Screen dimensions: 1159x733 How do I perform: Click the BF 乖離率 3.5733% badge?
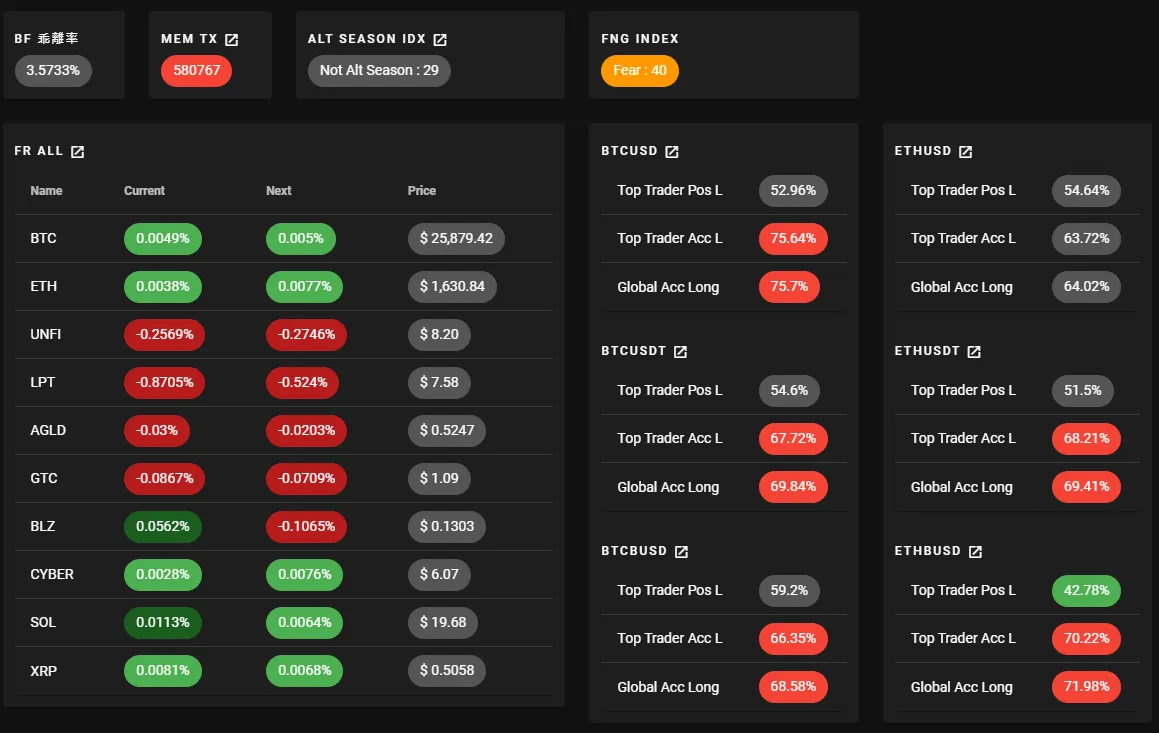pyautogui.click(x=52, y=71)
